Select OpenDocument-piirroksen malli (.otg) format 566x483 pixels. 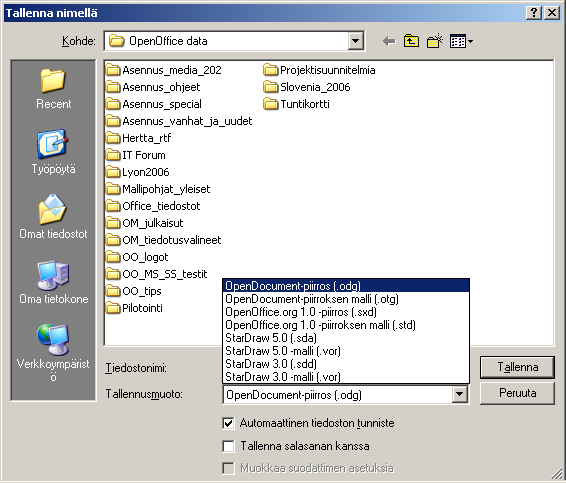[x=346, y=299]
